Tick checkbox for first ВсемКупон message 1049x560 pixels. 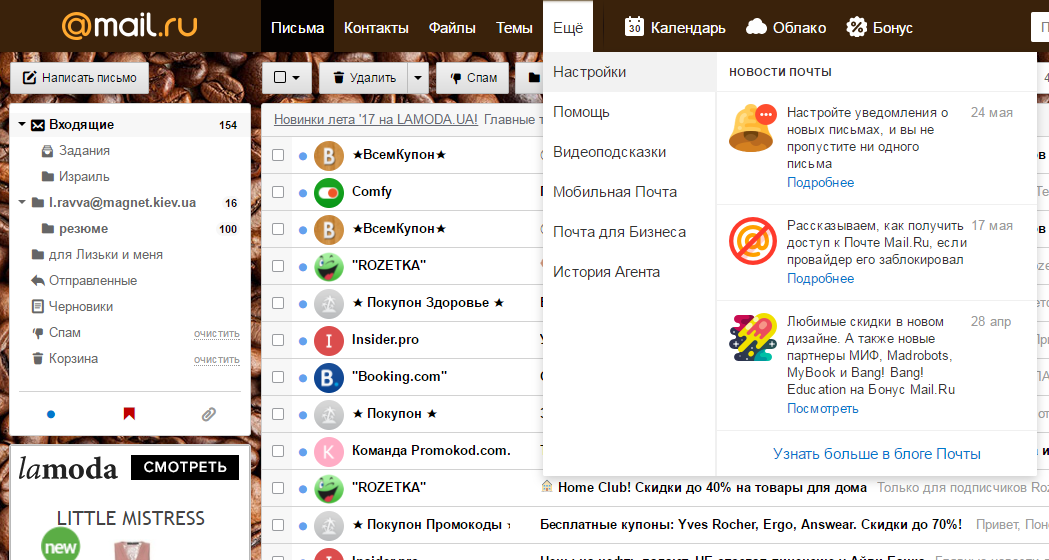[x=278, y=155]
